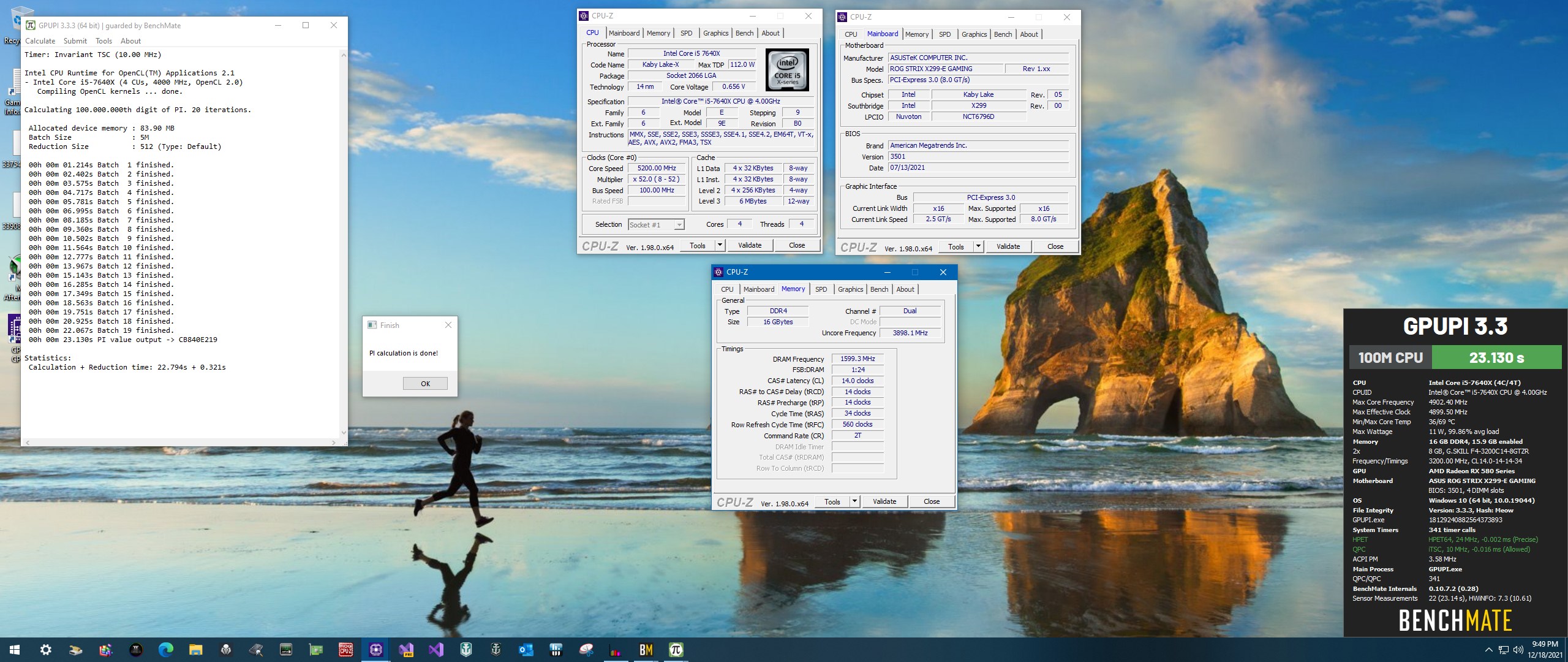Open Outlook from the taskbar
The height and width of the screenshot is (662, 1568).
[x=526, y=650]
